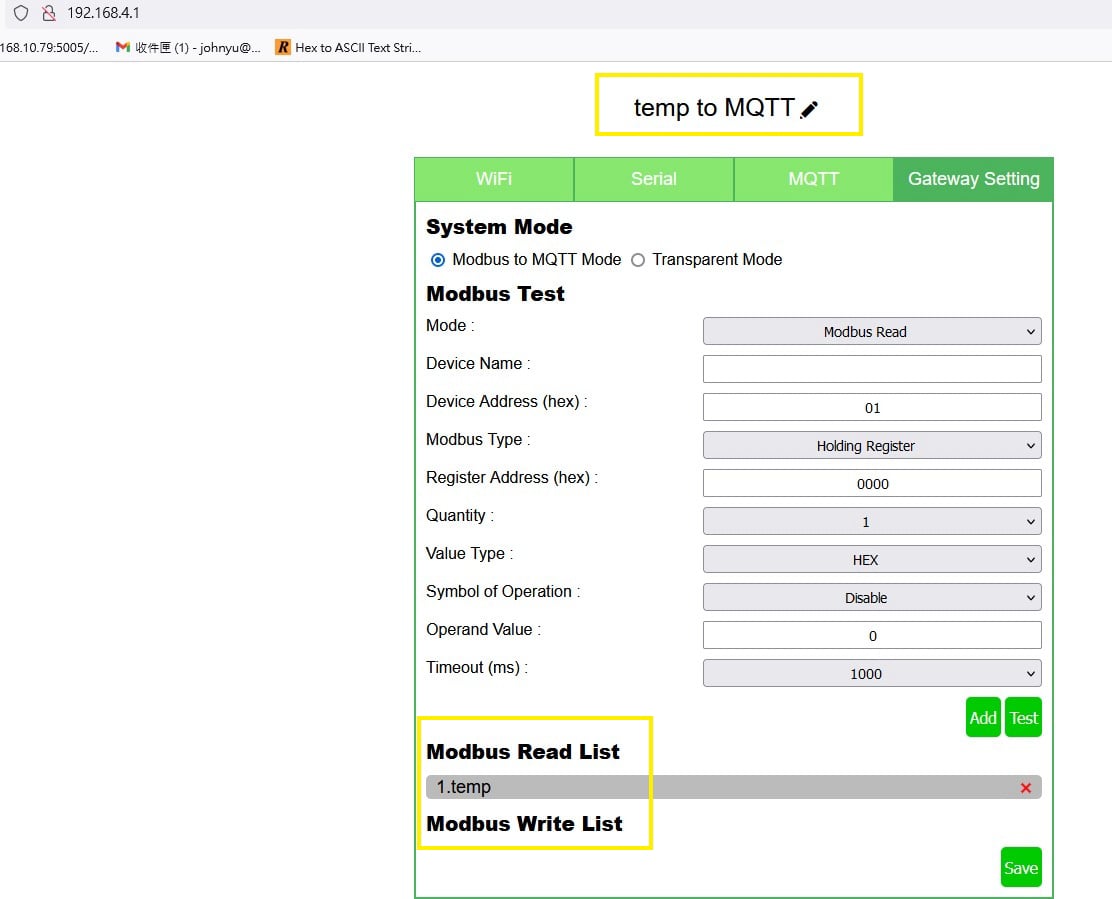Screen dimensions: 1112x899
Task: Expand the Modbus Type dropdown
Action: 871,446
